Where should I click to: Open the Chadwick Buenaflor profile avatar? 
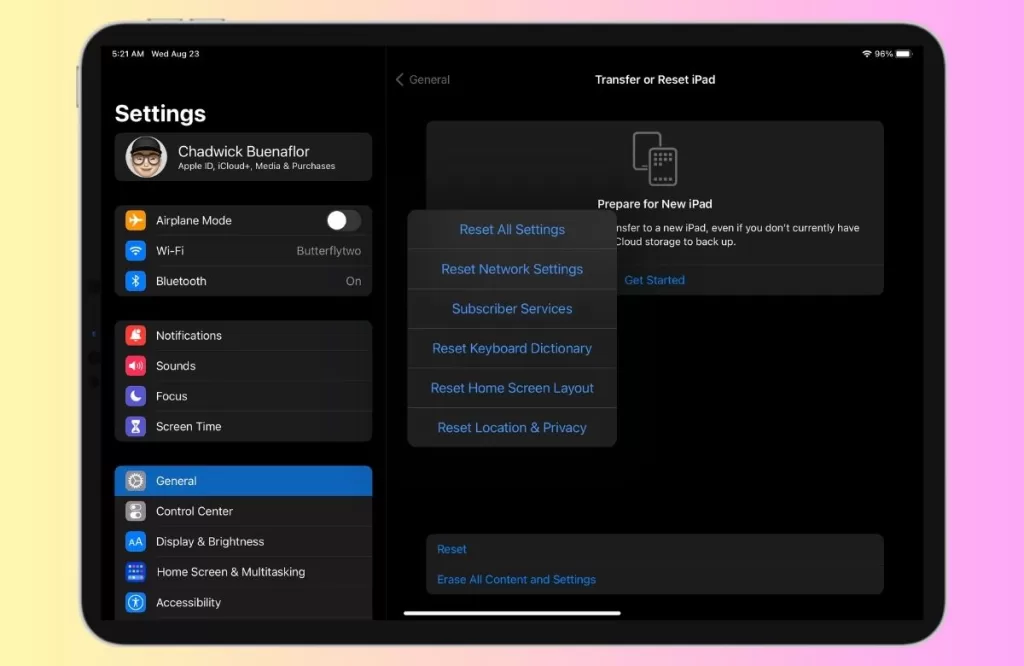click(x=146, y=157)
